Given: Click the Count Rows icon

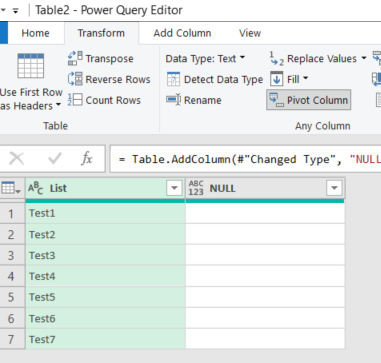Looking at the screenshot, I should (75, 100).
